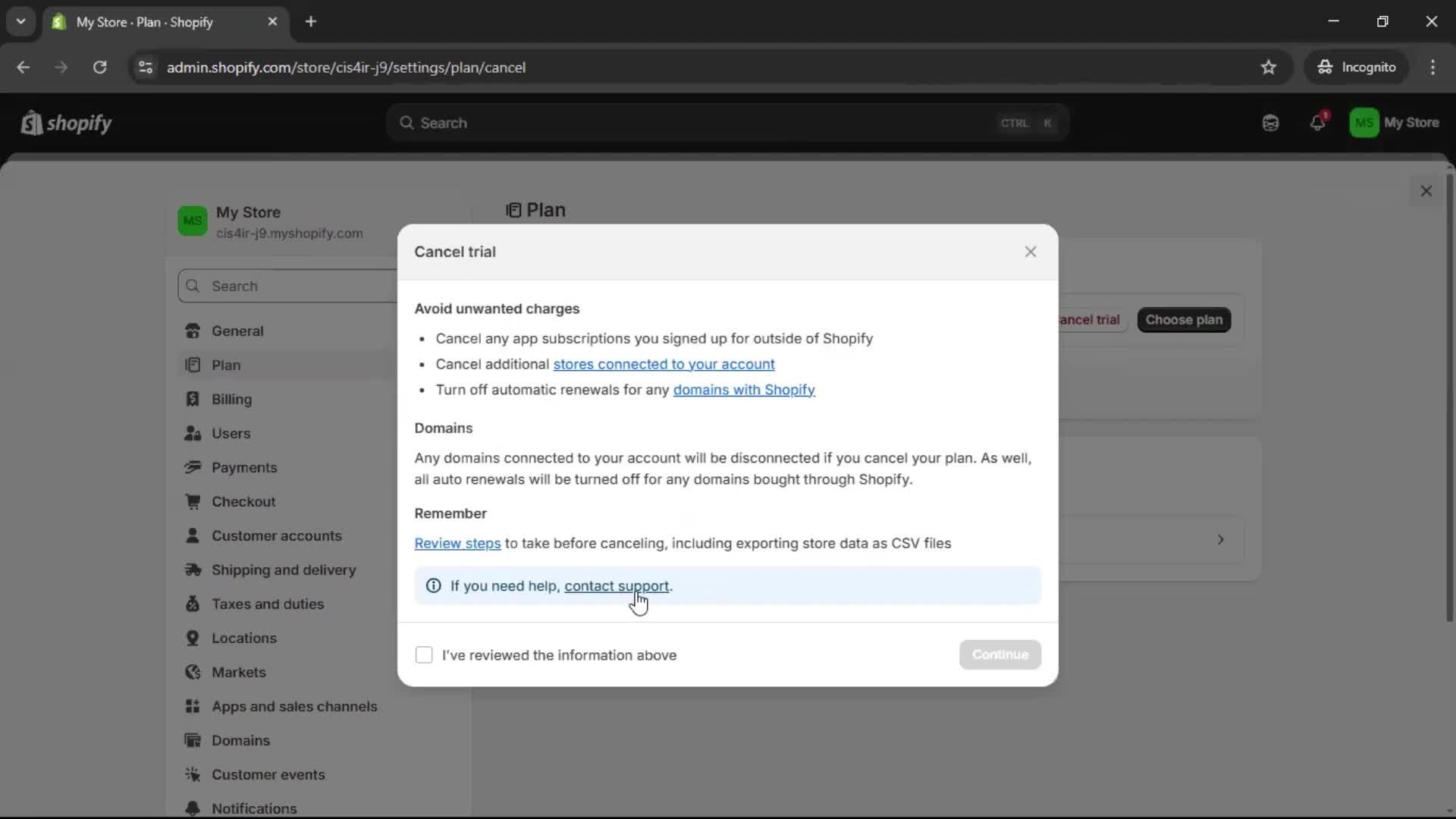This screenshot has width=1456, height=819.
Task: Click the MS avatar in top bar
Action: click(x=1363, y=123)
